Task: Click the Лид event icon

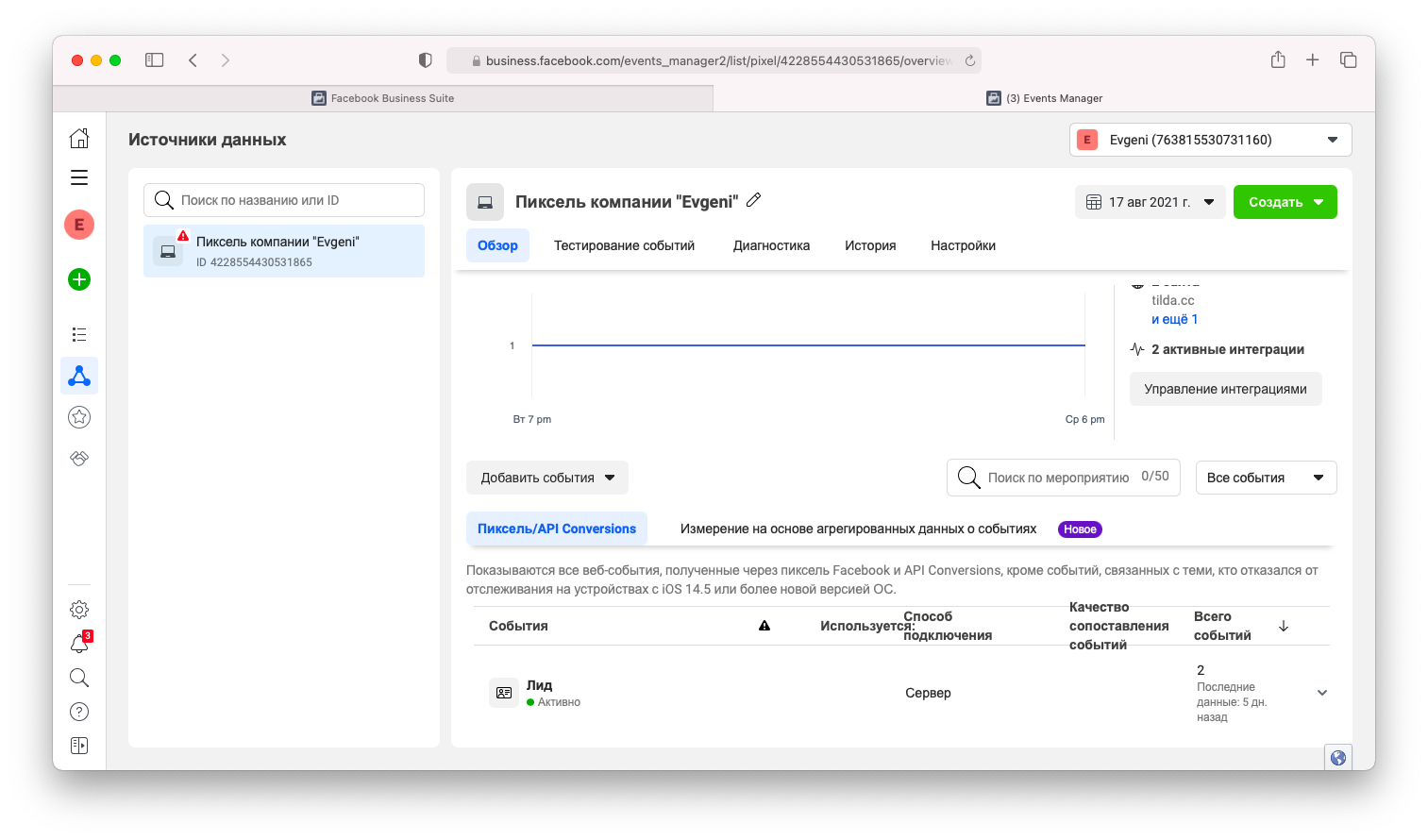Action: [504, 693]
